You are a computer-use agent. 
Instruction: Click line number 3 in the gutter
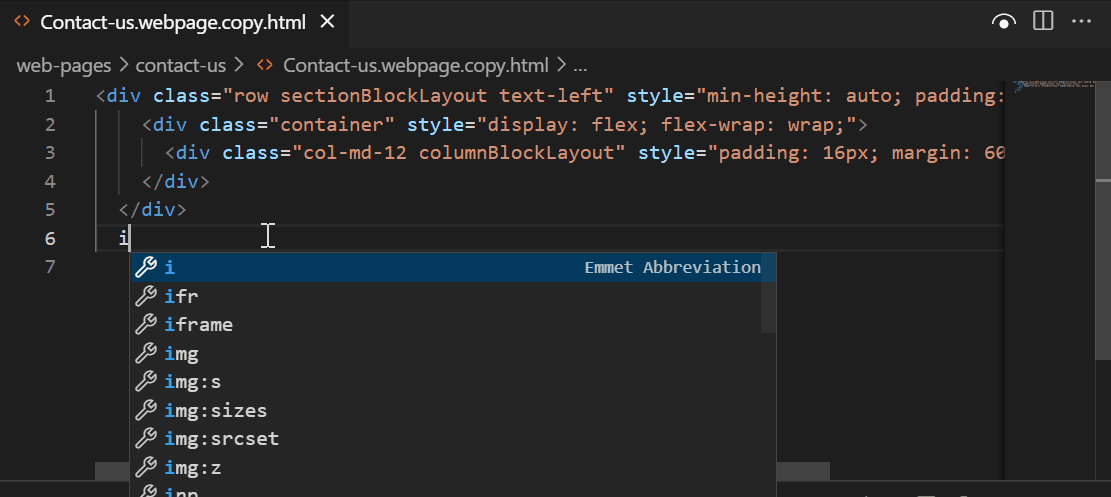(51, 153)
